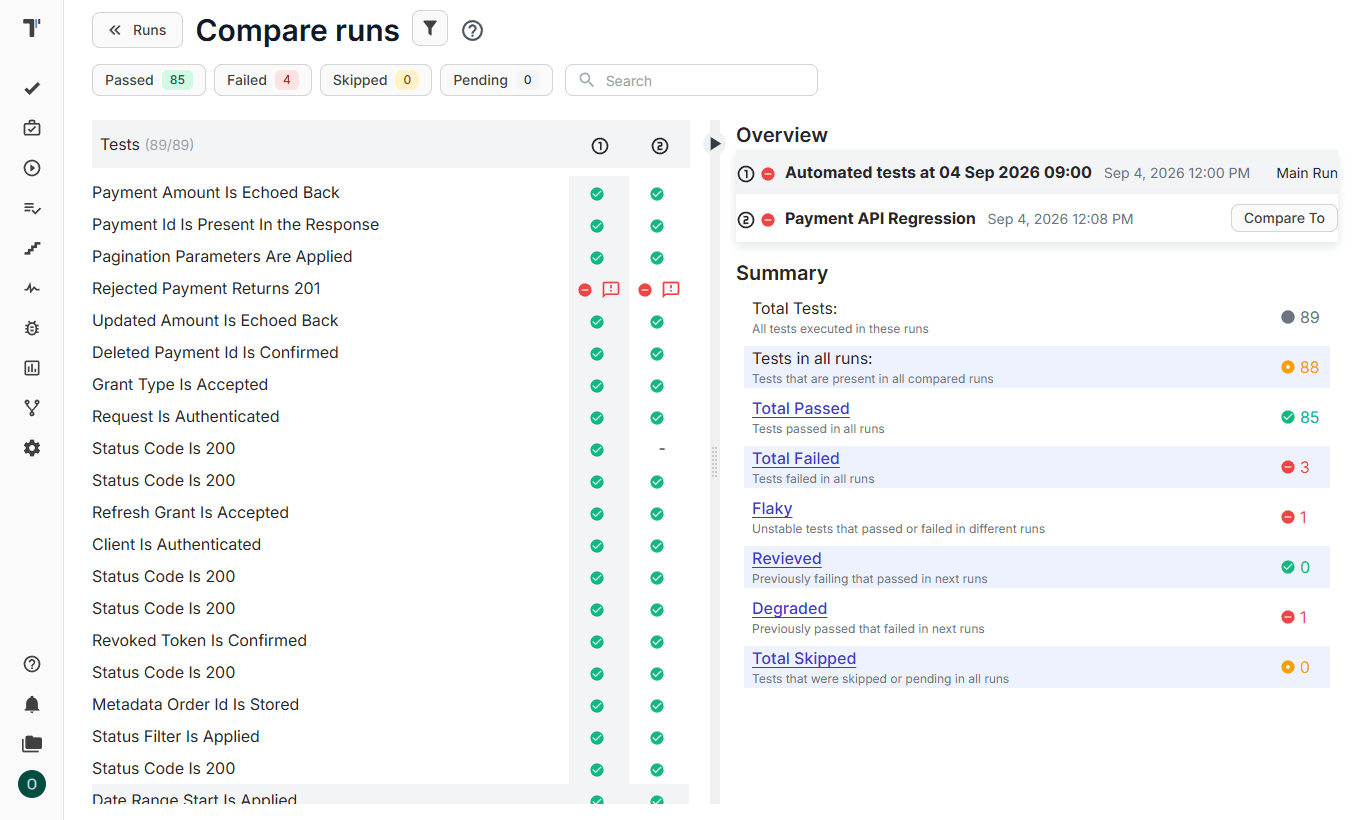Click the Testomat logo in the sidebar
This screenshot has height=820, width=1366.
point(32,28)
